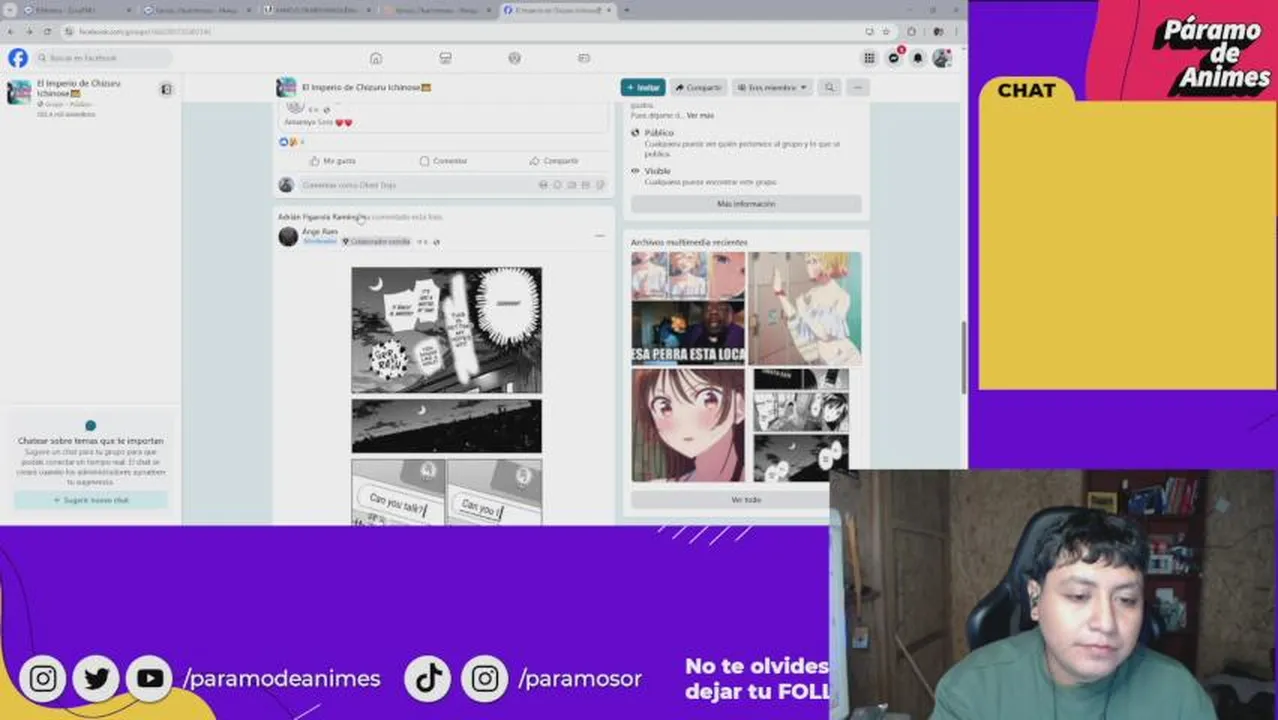
Task: Click Ver todo under recent media
Action: (x=746, y=499)
